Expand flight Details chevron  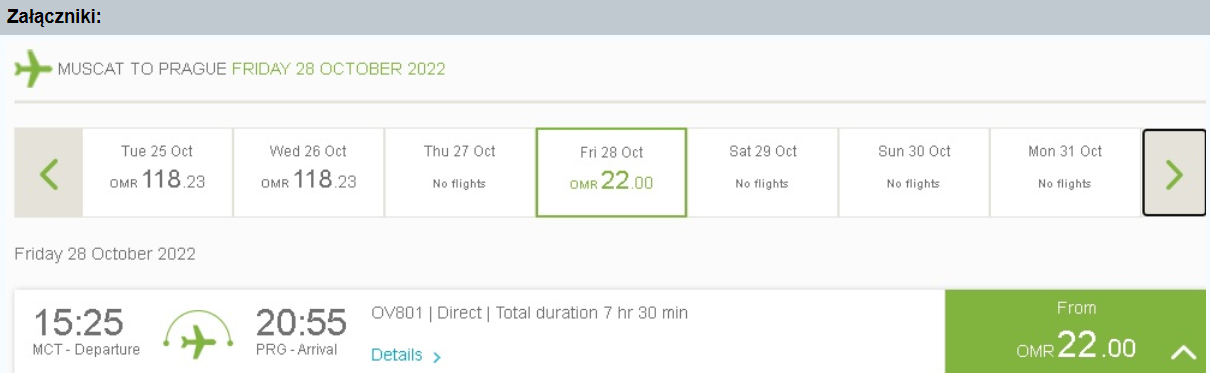(x=437, y=356)
